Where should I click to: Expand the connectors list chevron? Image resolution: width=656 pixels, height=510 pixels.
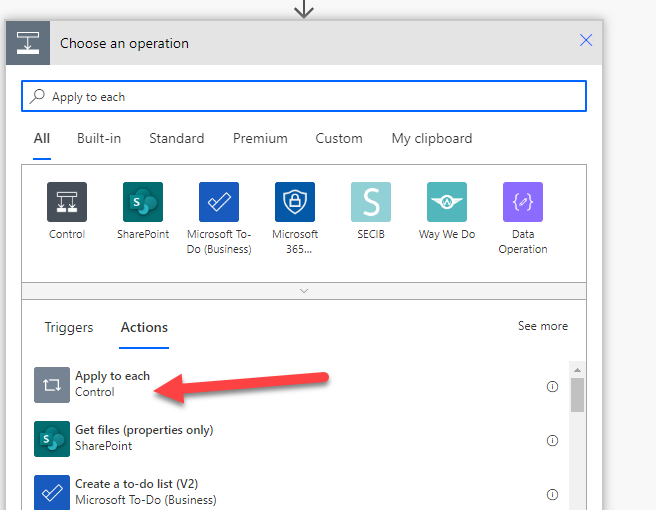(304, 291)
